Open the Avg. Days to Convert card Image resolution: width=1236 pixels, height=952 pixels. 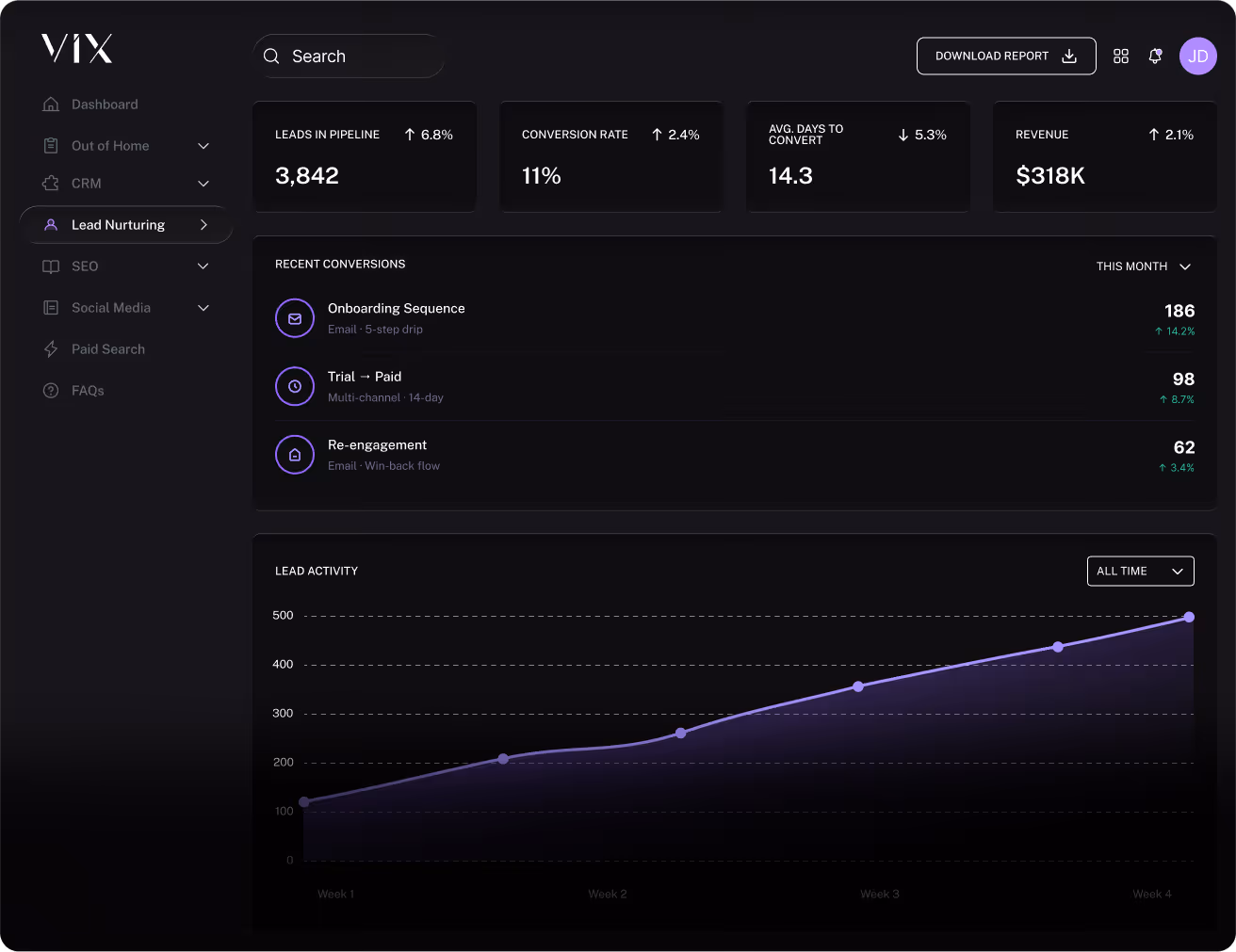click(858, 156)
